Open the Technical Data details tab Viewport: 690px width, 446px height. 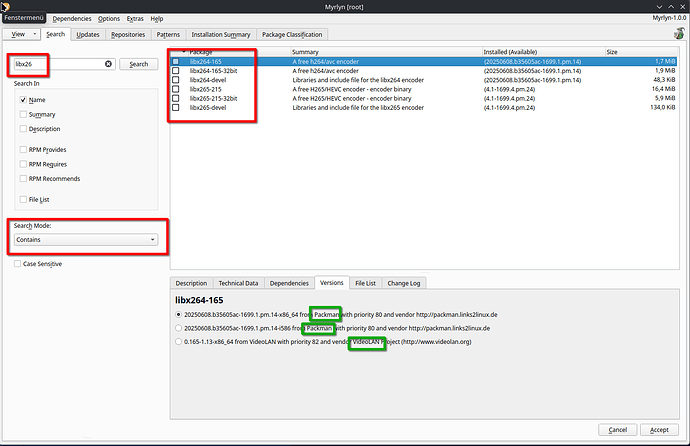pyautogui.click(x=239, y=283)
